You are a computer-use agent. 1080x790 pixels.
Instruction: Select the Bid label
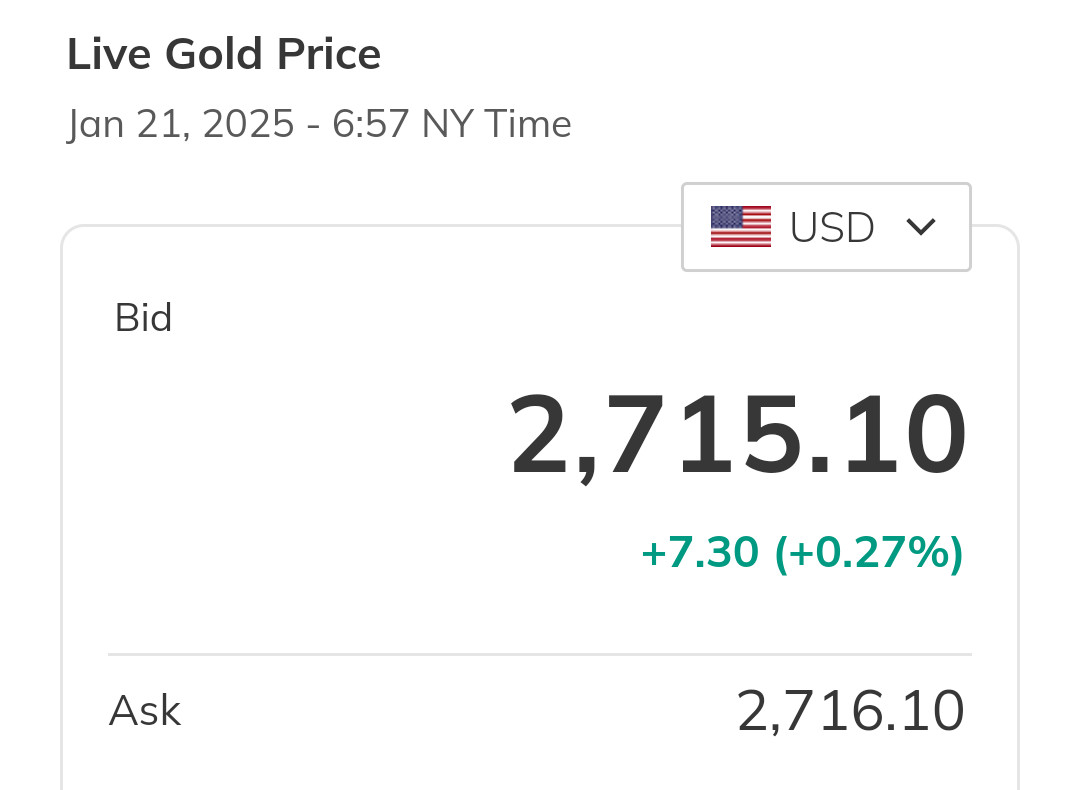point(143,318)
